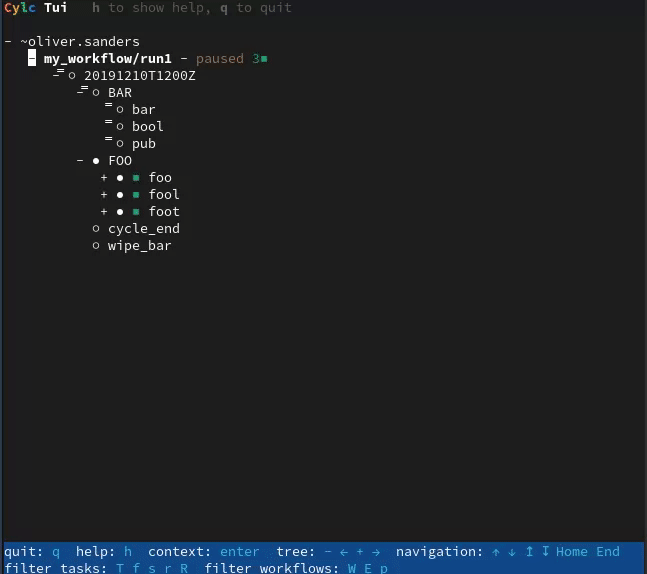Toggle the 'R' task filter in the footer

184,568
